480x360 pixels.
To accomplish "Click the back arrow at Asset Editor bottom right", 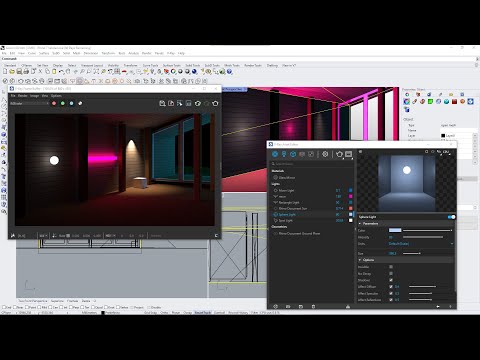I will click(x=438, y=306).
